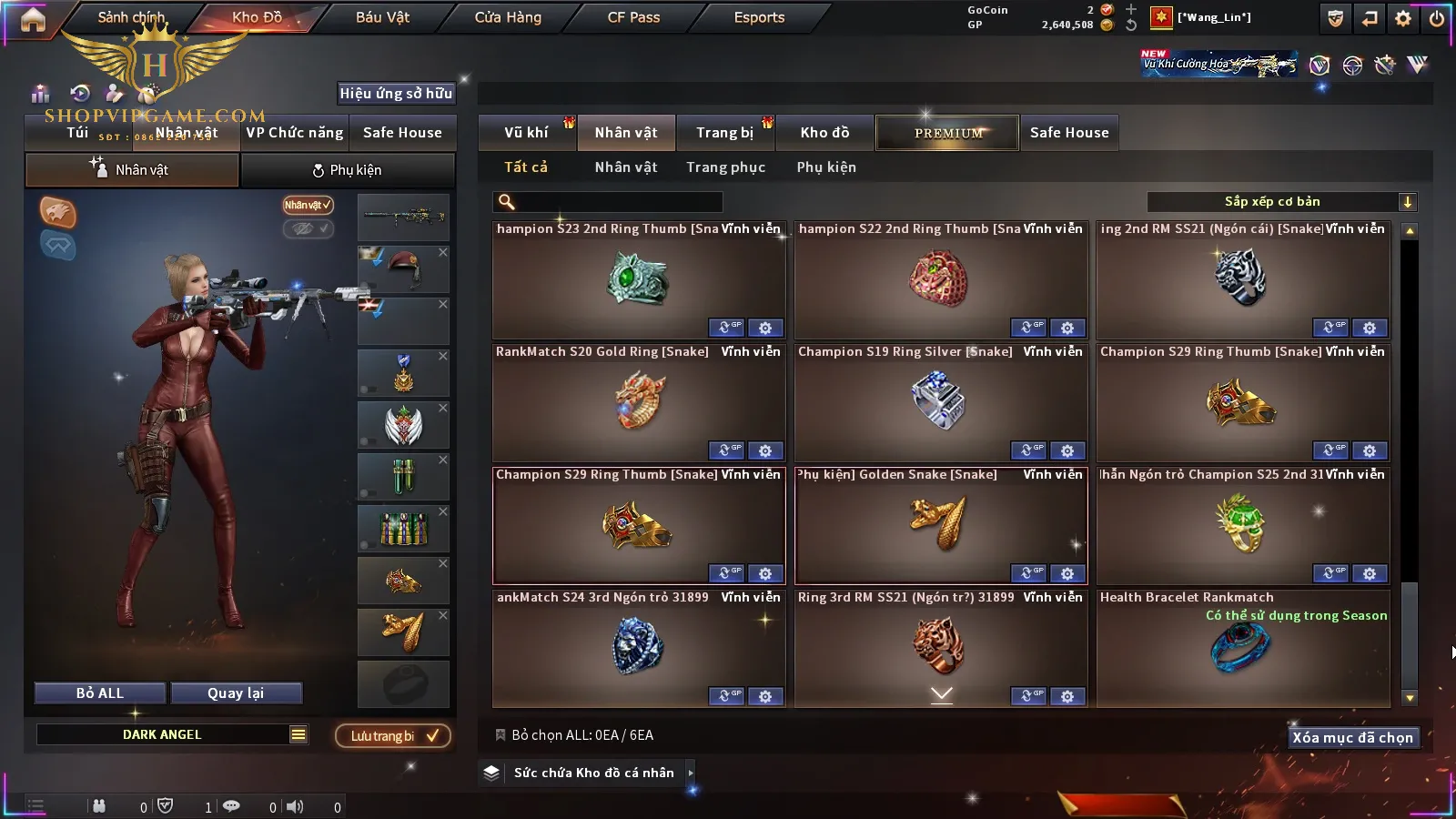Select the Trang phục sub-tab

(725, 167)
